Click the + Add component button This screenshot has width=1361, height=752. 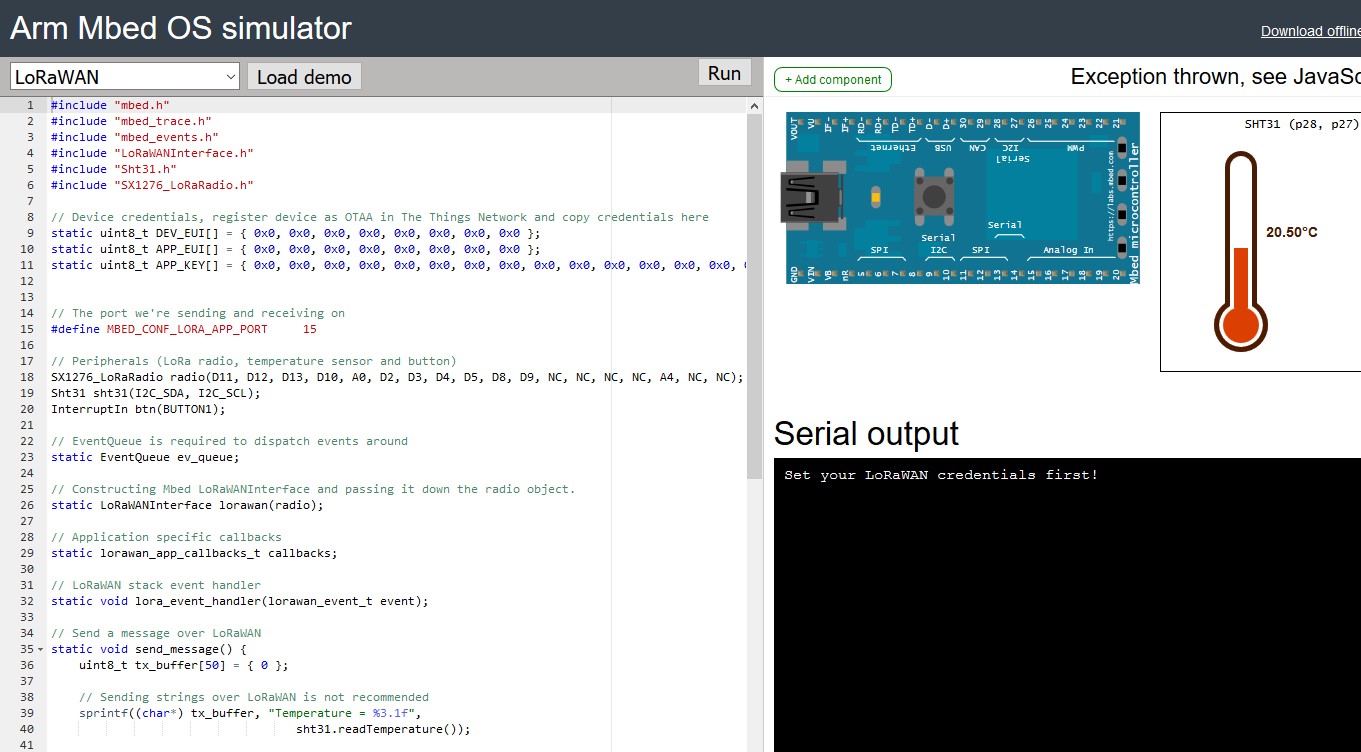[x=833, y=79]
